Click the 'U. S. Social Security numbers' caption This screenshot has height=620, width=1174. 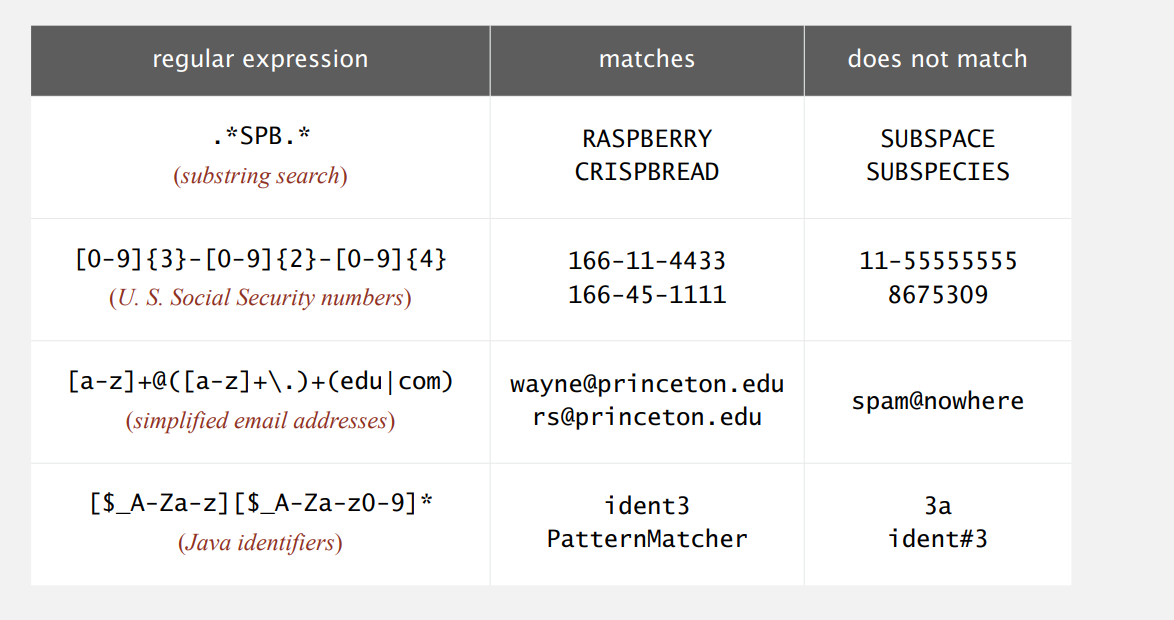tap(260, 298)
